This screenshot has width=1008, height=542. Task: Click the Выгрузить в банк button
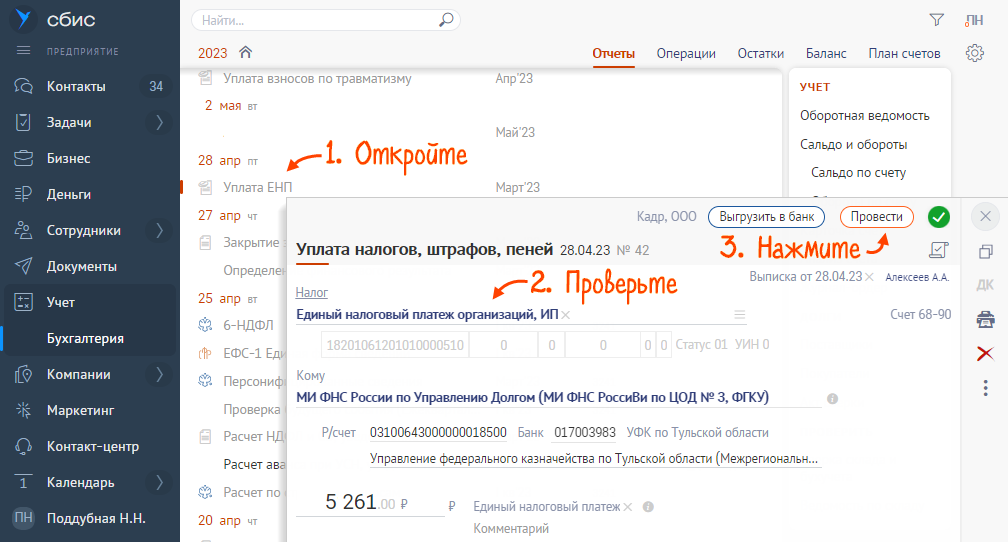click(766, 216)
